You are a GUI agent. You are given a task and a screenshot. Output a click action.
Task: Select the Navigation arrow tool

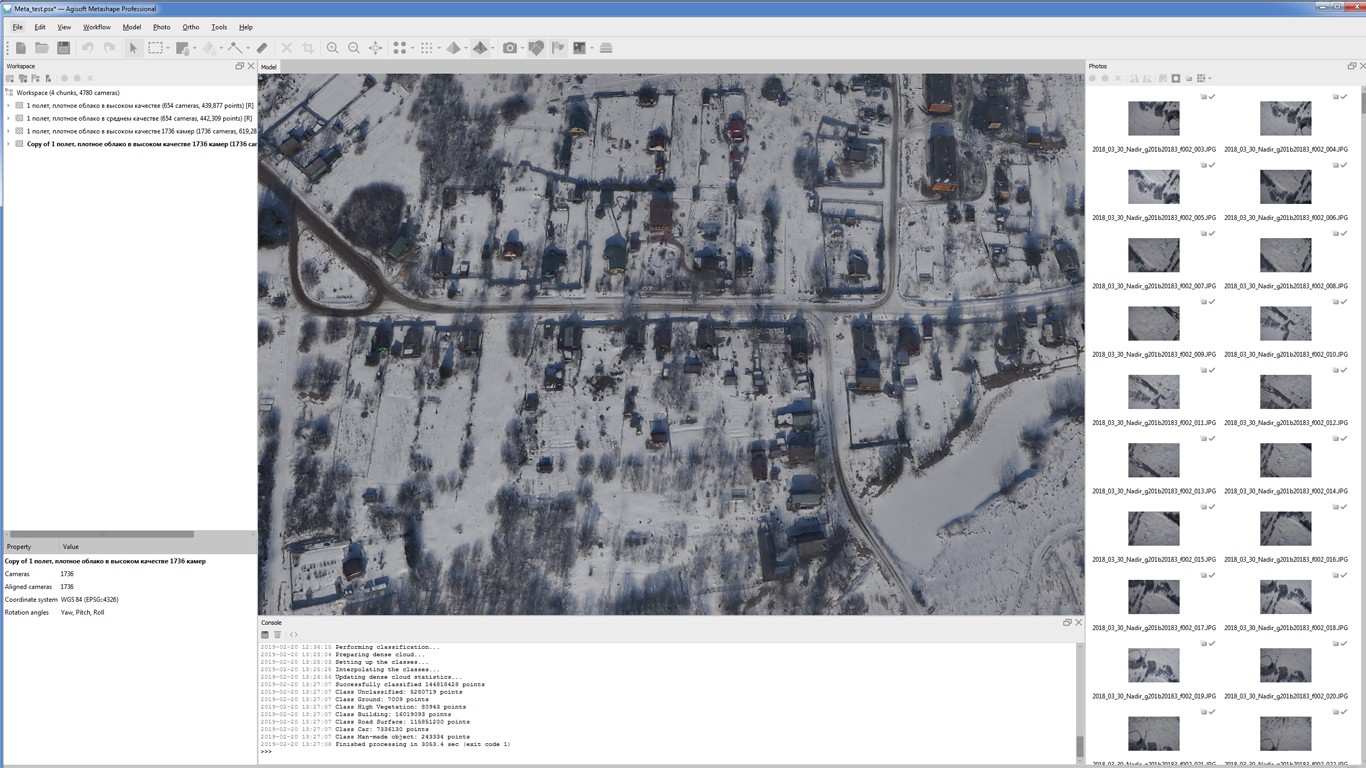133,48
